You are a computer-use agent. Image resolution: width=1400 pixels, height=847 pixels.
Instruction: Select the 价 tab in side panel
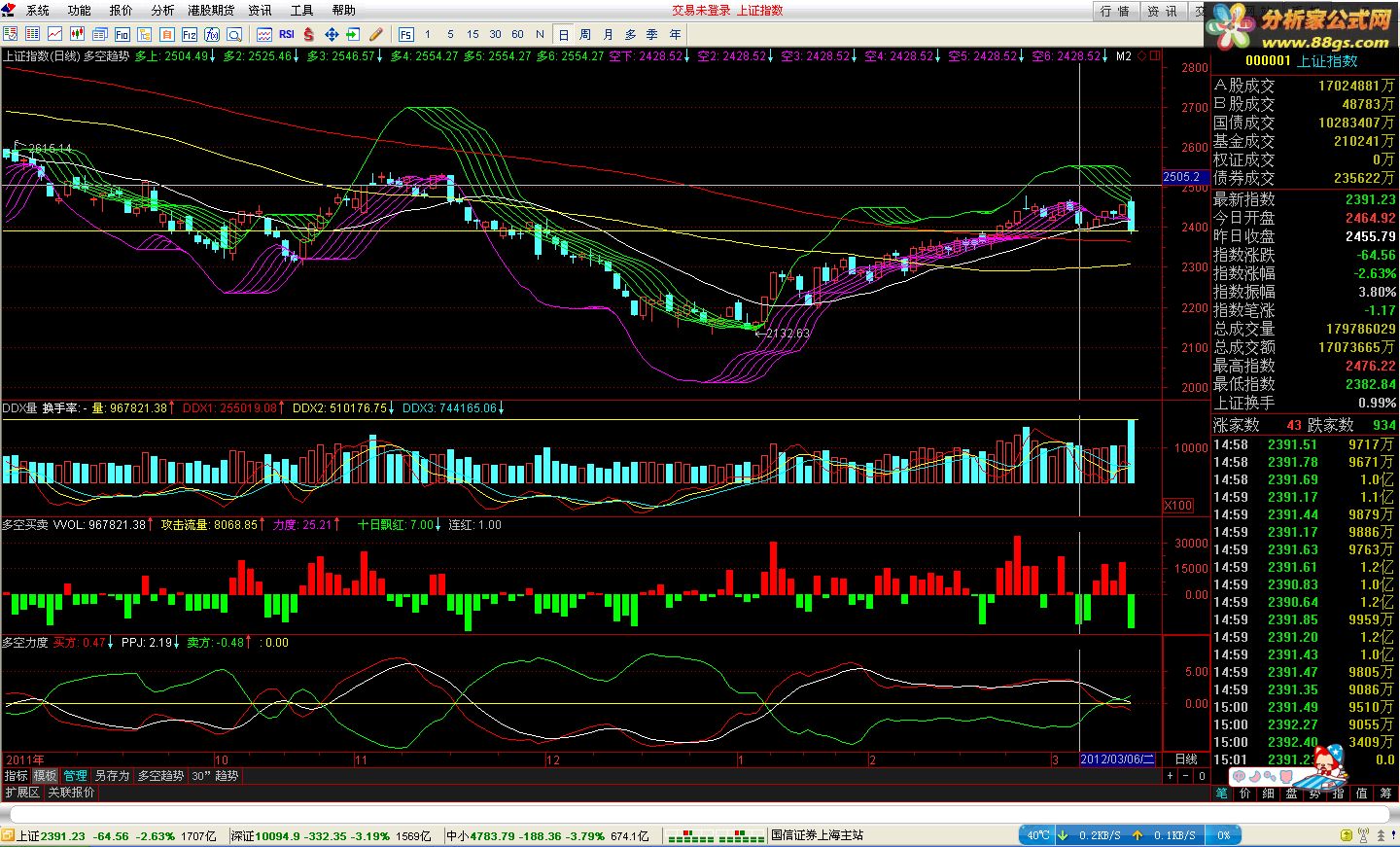point(1244,794)
